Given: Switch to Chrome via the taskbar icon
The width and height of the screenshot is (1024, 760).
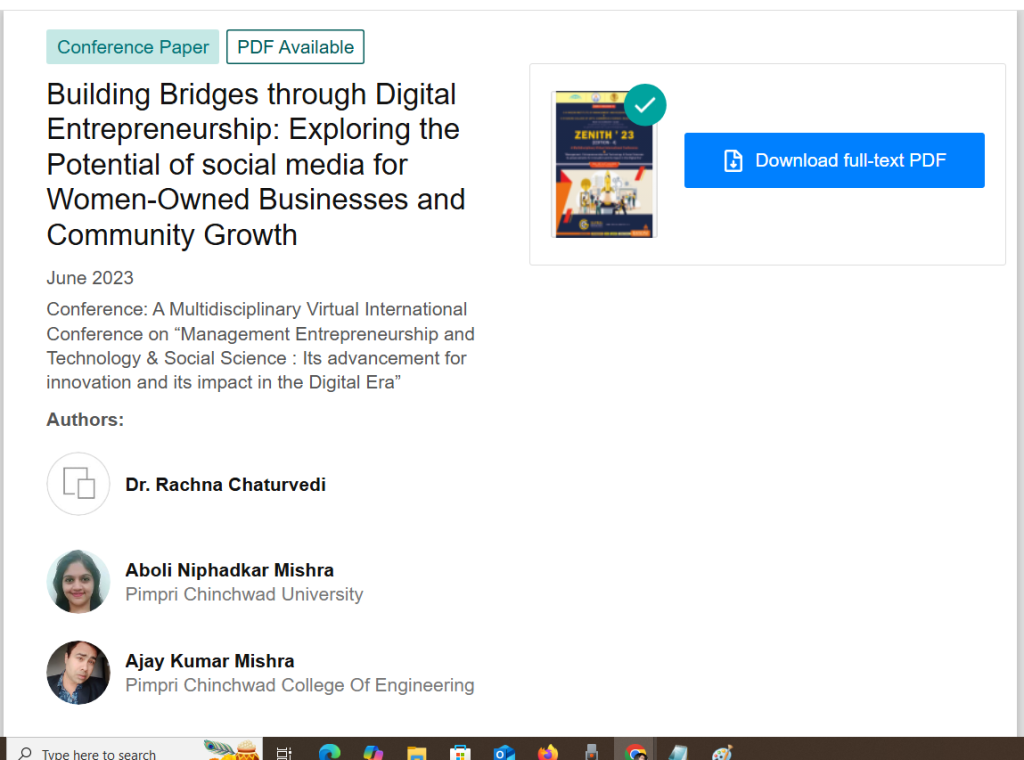Looking at the screenshot, I should click(636, 751).
